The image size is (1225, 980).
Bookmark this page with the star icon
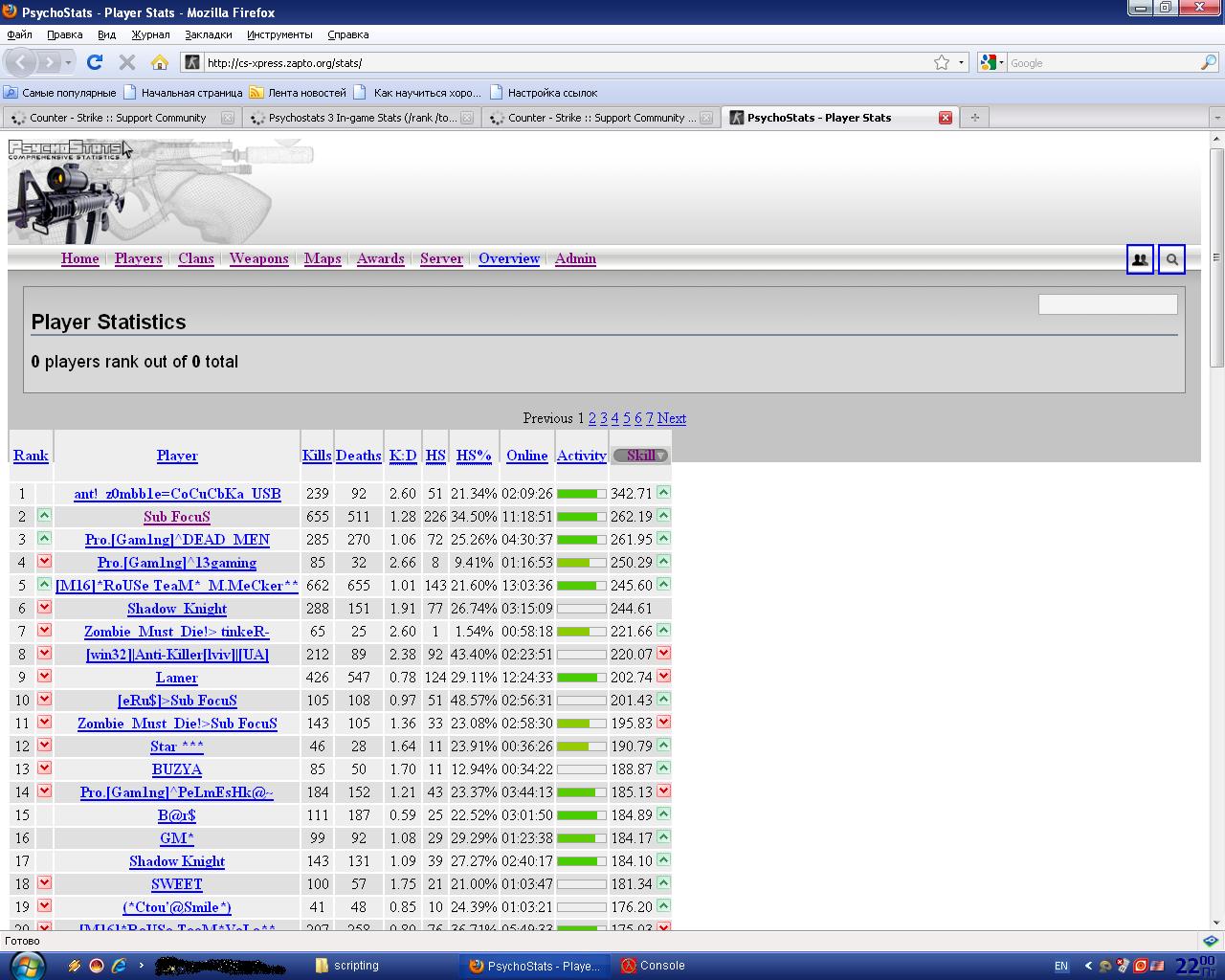pyautogui.click(x=942, y=62)
